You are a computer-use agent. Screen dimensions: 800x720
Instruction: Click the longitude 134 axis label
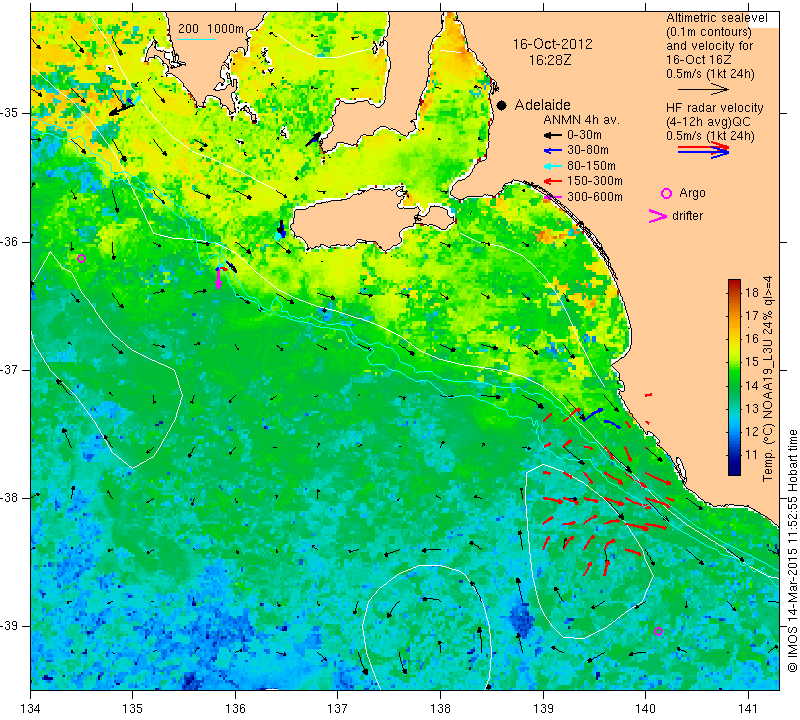tap(31, 708)
